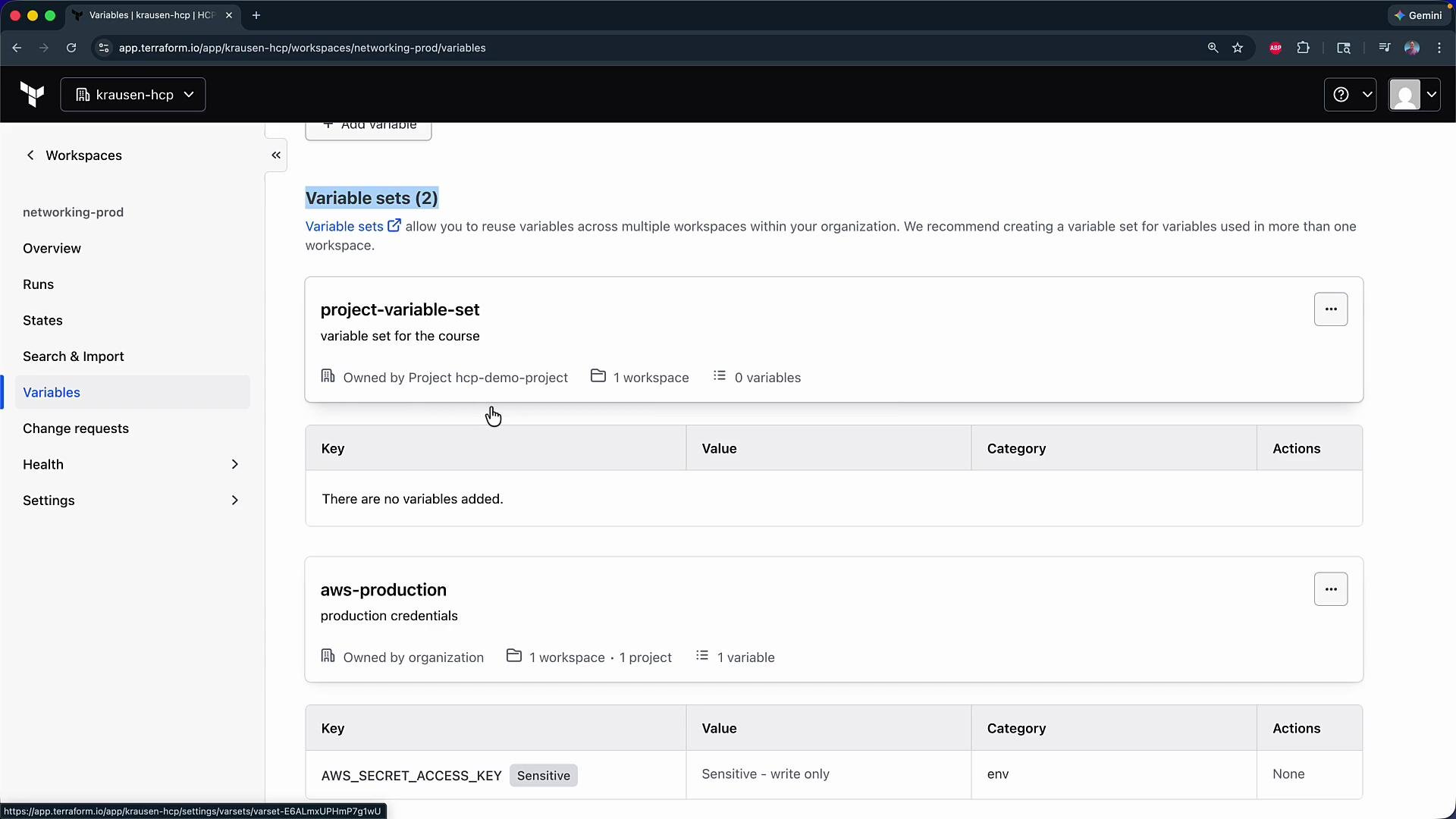Open the Runs page
Image resolution: width=1456 pixels, height=819 pixels.
tap(38, 284)
